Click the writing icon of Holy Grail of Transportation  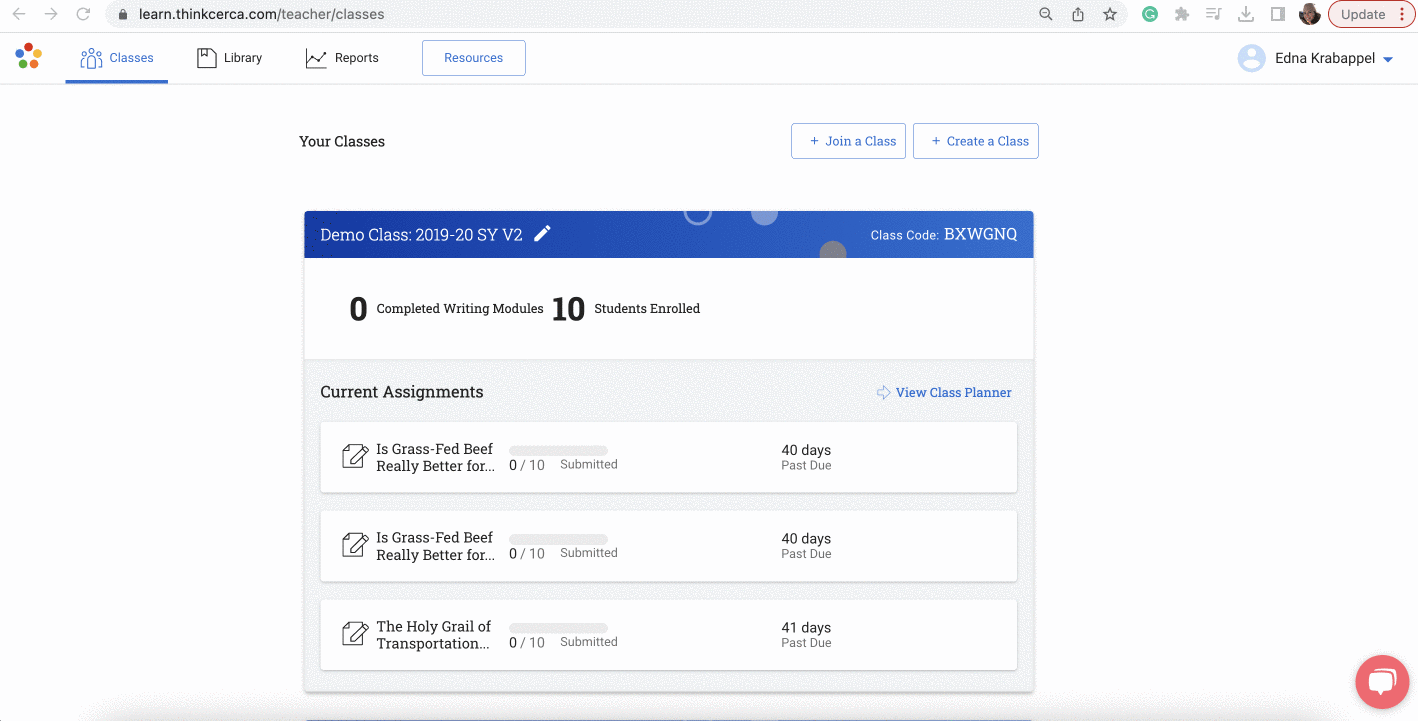[355, 635]
